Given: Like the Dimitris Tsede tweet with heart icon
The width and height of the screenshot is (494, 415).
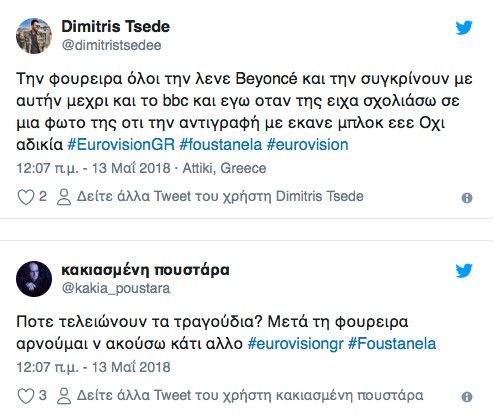Looking at the screenshot, I should tap(26, 197).
